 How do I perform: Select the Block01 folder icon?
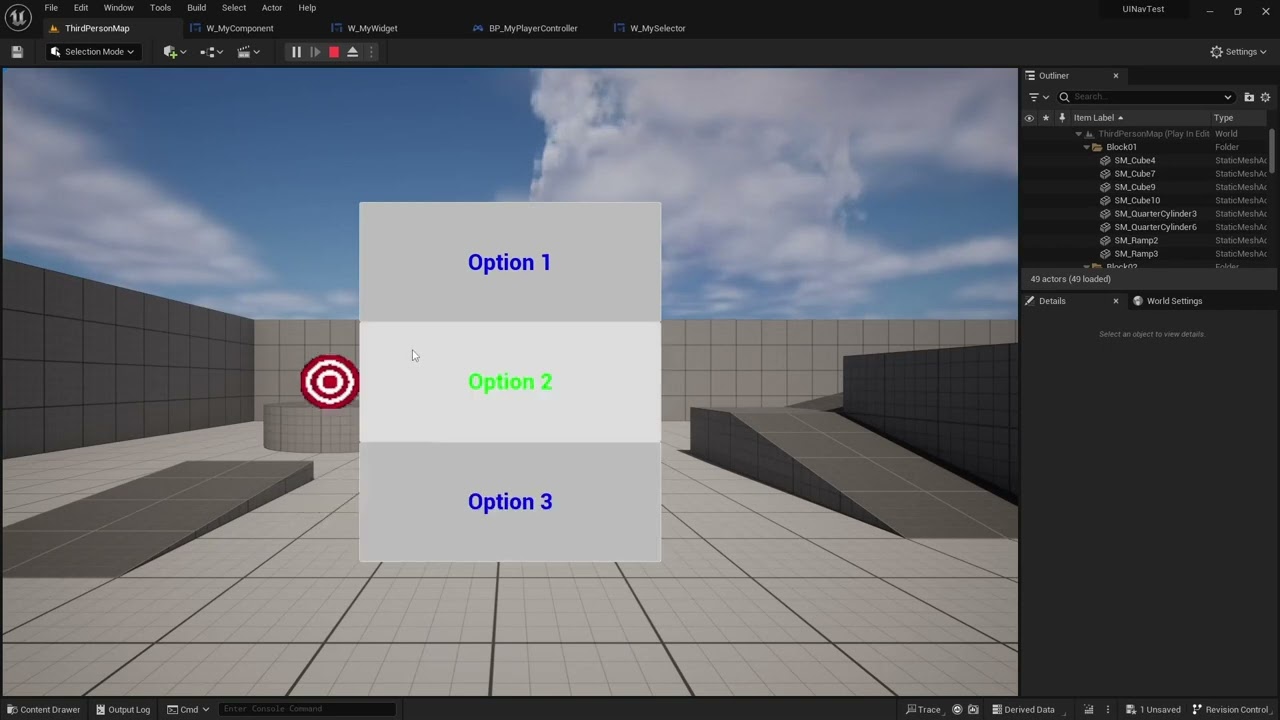pyautogui.click(x=1097, y=147)
